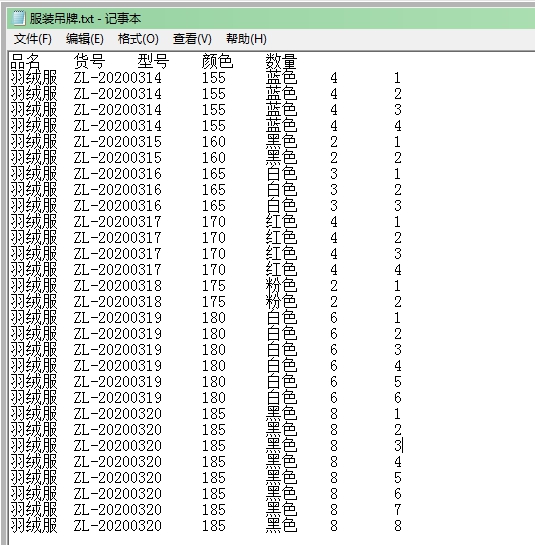535x545 pixels.
Task: Click the 颜色 column header text
Action: coord(217,62)
